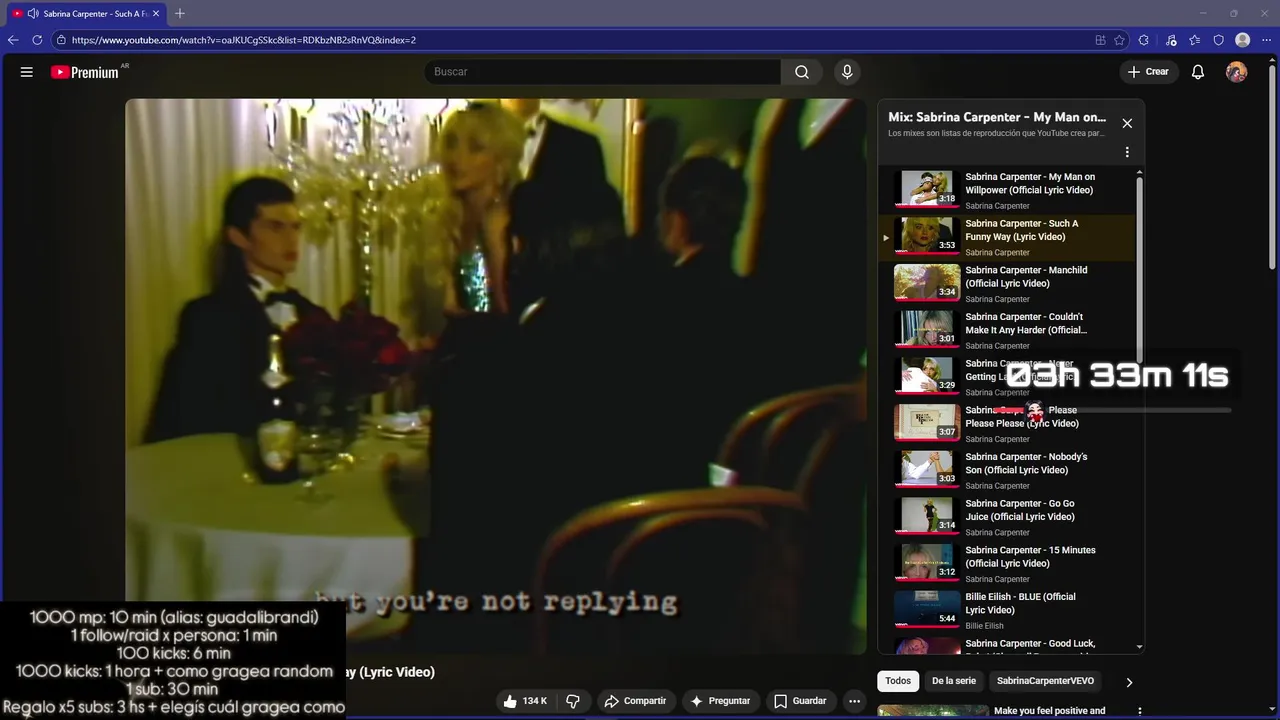Select the De la serie chip
Screen dimensions: 1280x720
954,681
